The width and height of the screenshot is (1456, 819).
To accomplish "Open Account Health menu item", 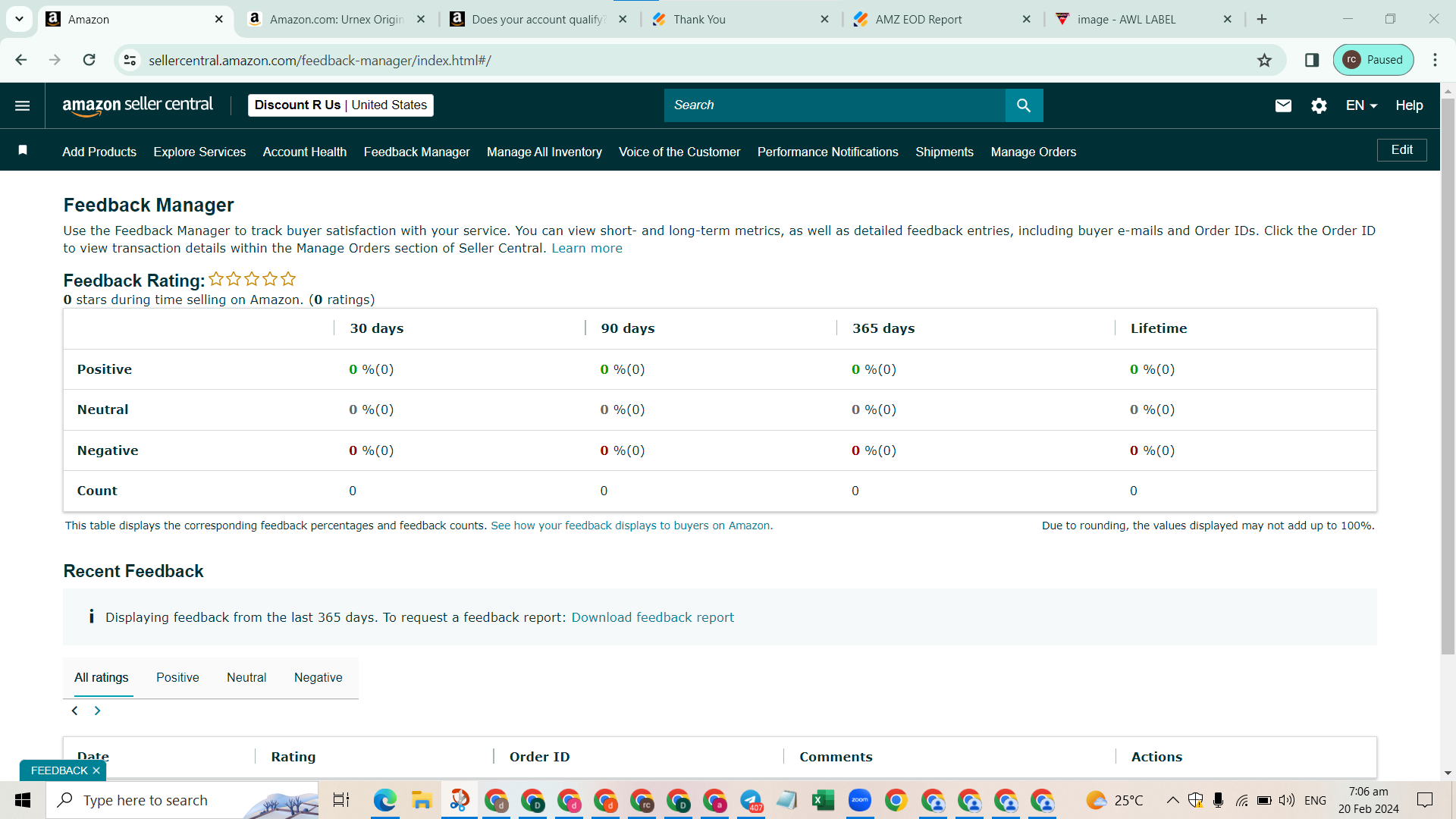I will point(305,152).
